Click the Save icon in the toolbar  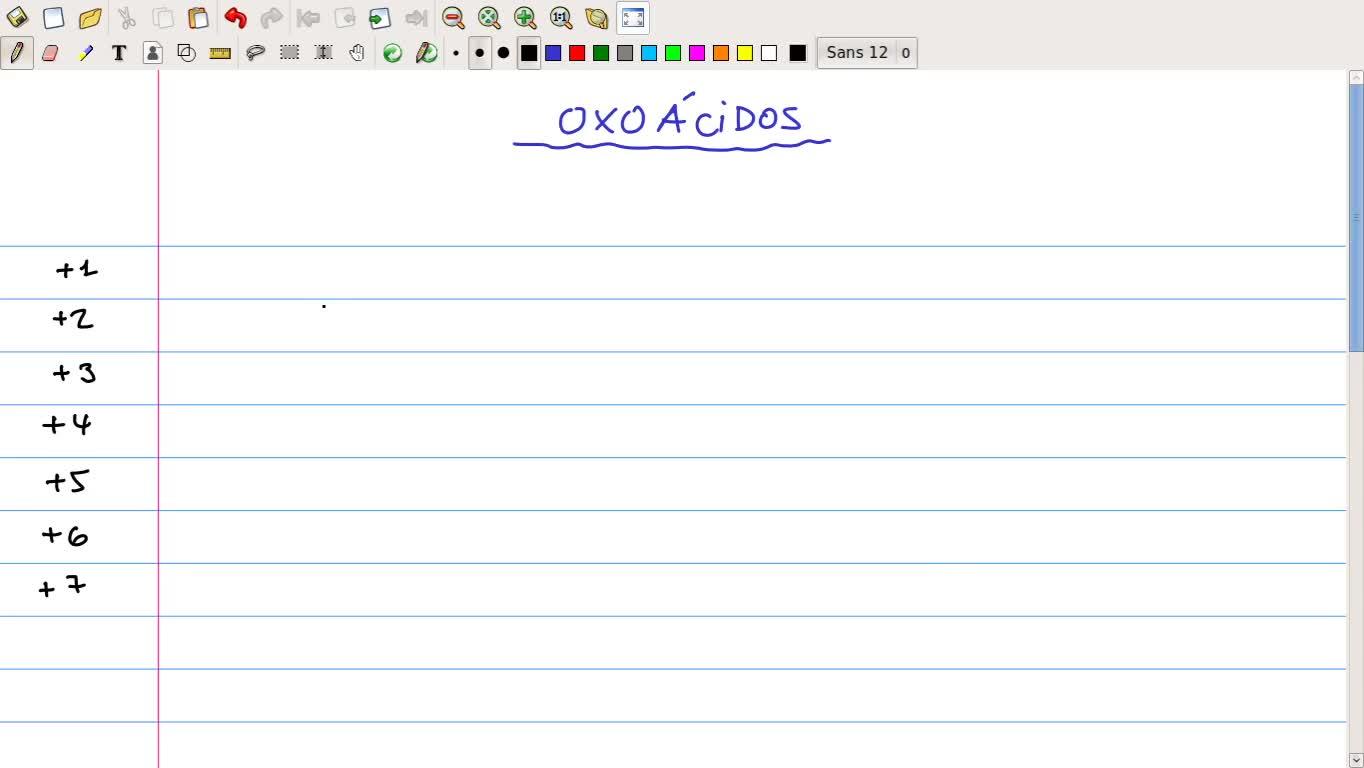[18, 18]
